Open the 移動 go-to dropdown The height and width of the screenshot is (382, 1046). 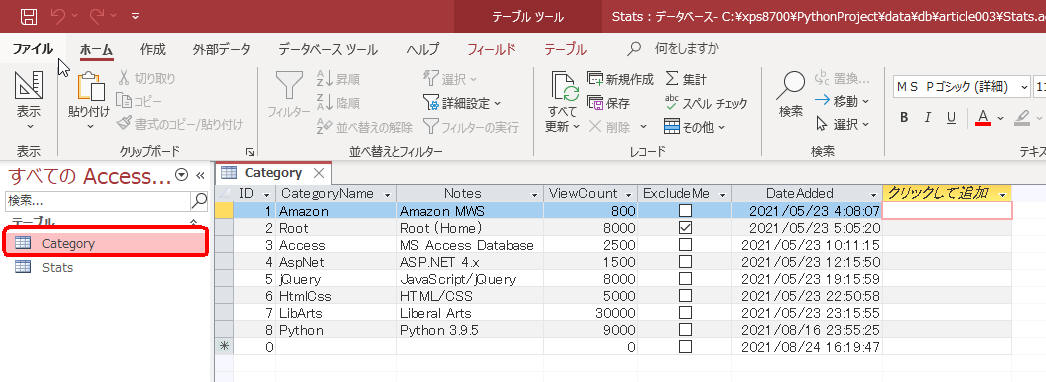point(843,102)
